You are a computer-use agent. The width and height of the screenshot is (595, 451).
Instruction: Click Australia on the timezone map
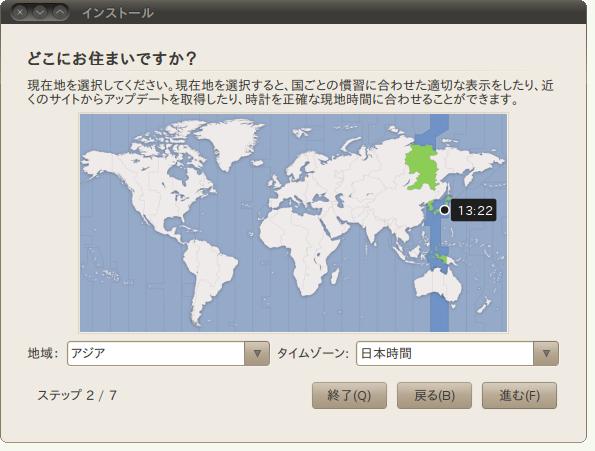(439, 285)
